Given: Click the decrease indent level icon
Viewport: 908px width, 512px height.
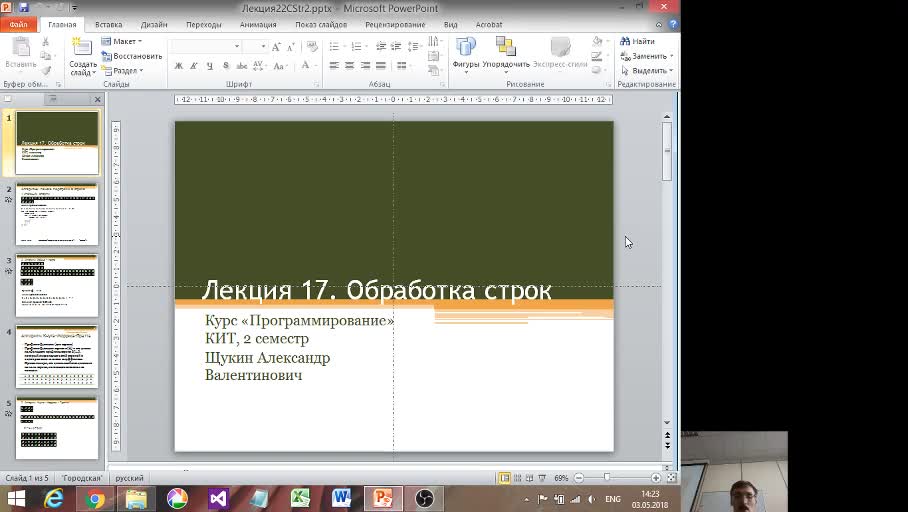Looking at the screenshot, I should tap(381, 46).
